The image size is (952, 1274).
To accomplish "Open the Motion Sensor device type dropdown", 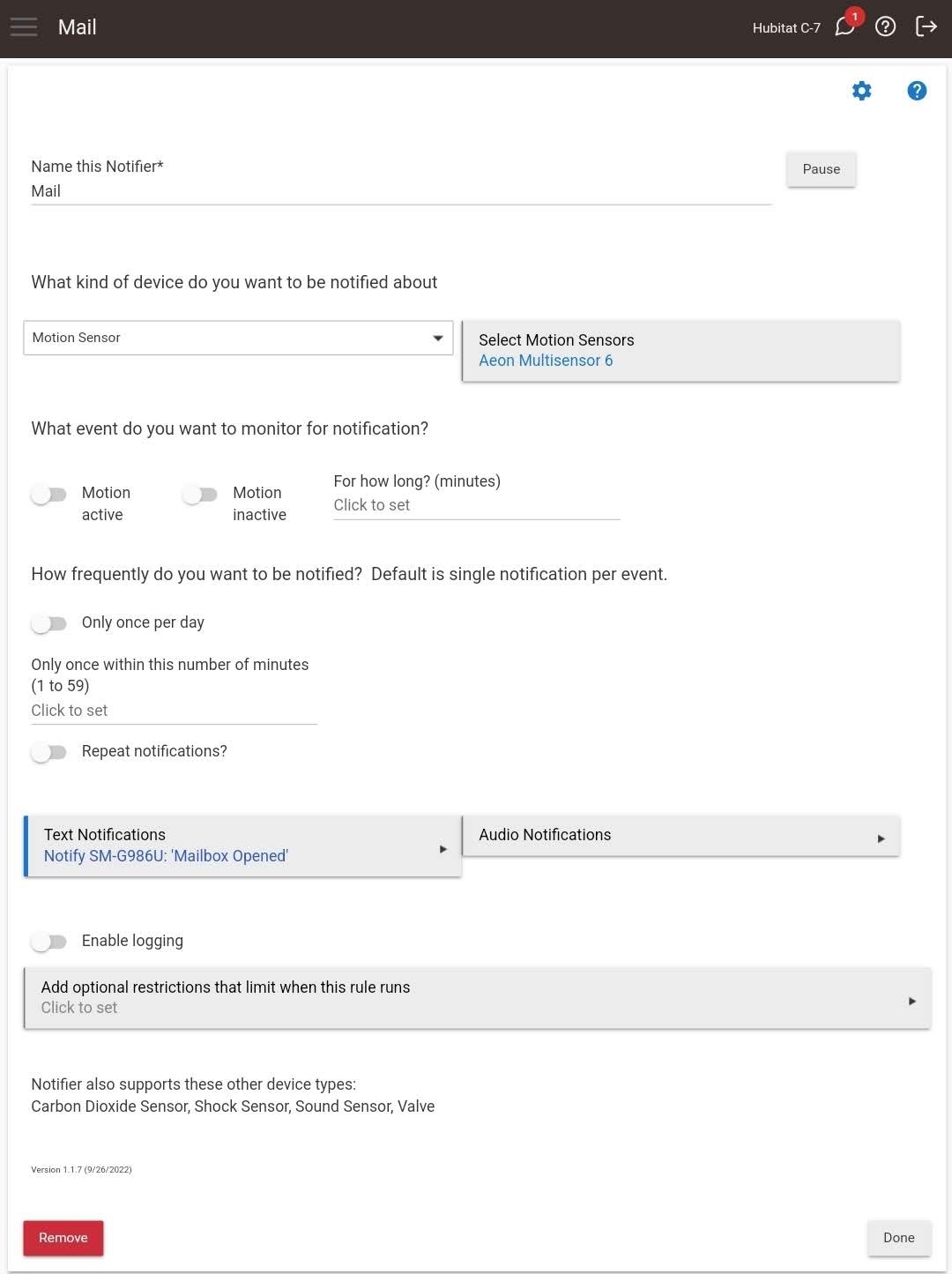I will (x=238, y=338).
